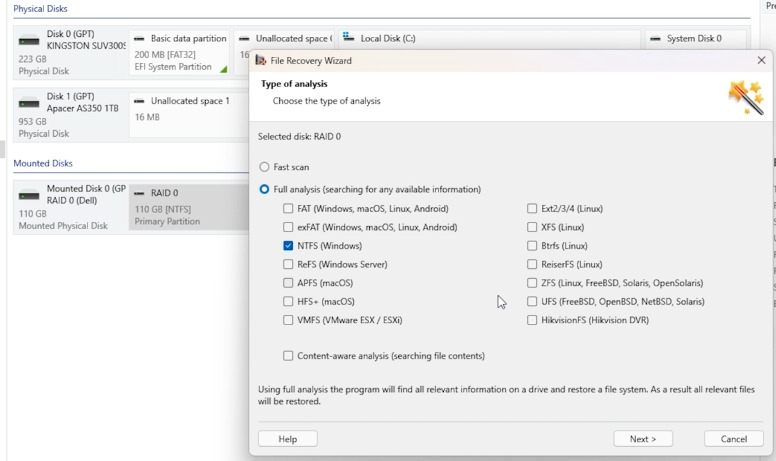Click the '953 GB' size under Disk 1
This screenshot has width=776, height=461.
click(x=33, y=121)
